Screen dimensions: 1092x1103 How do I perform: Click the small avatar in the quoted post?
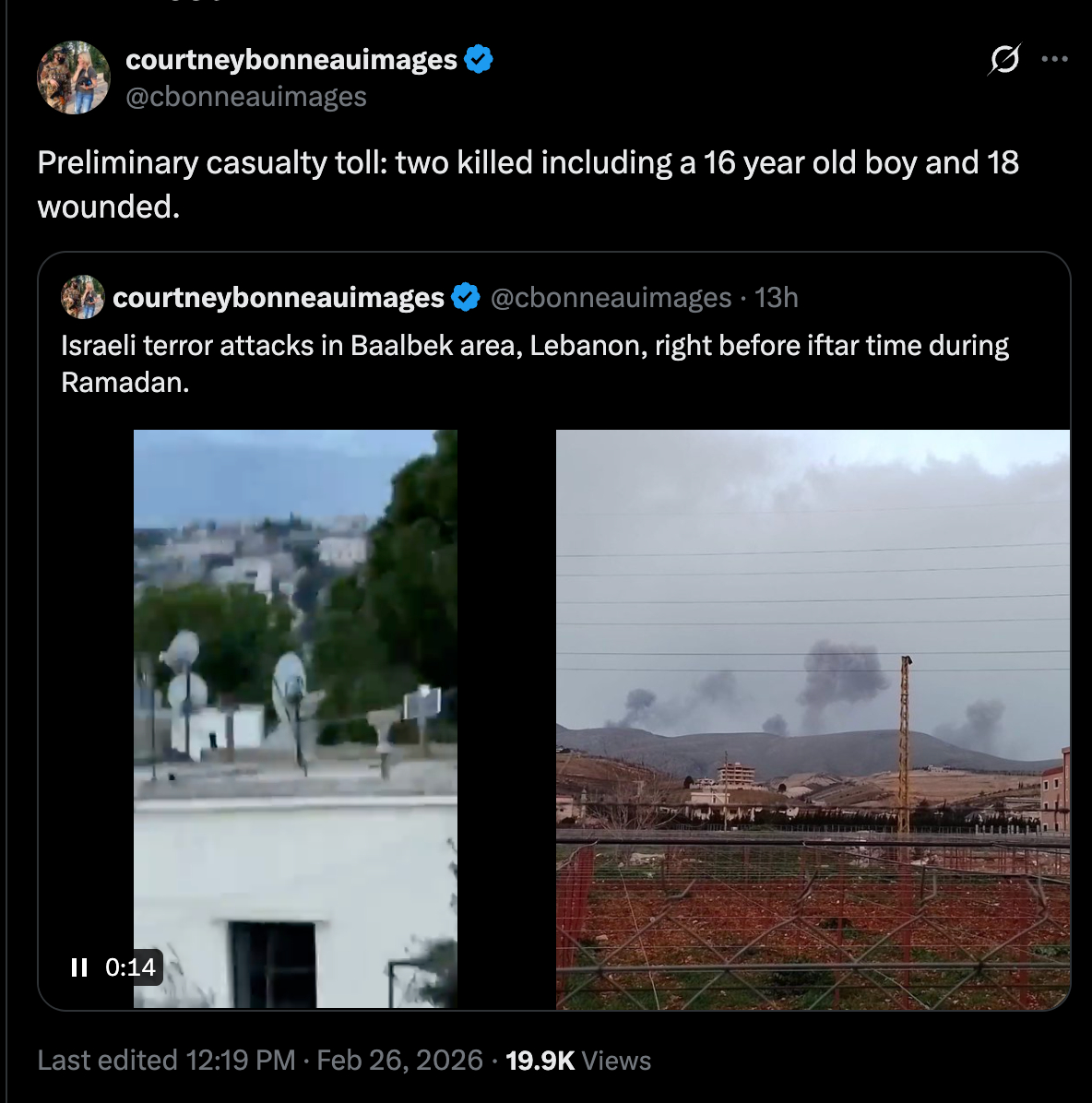click(x=83, y=297)
